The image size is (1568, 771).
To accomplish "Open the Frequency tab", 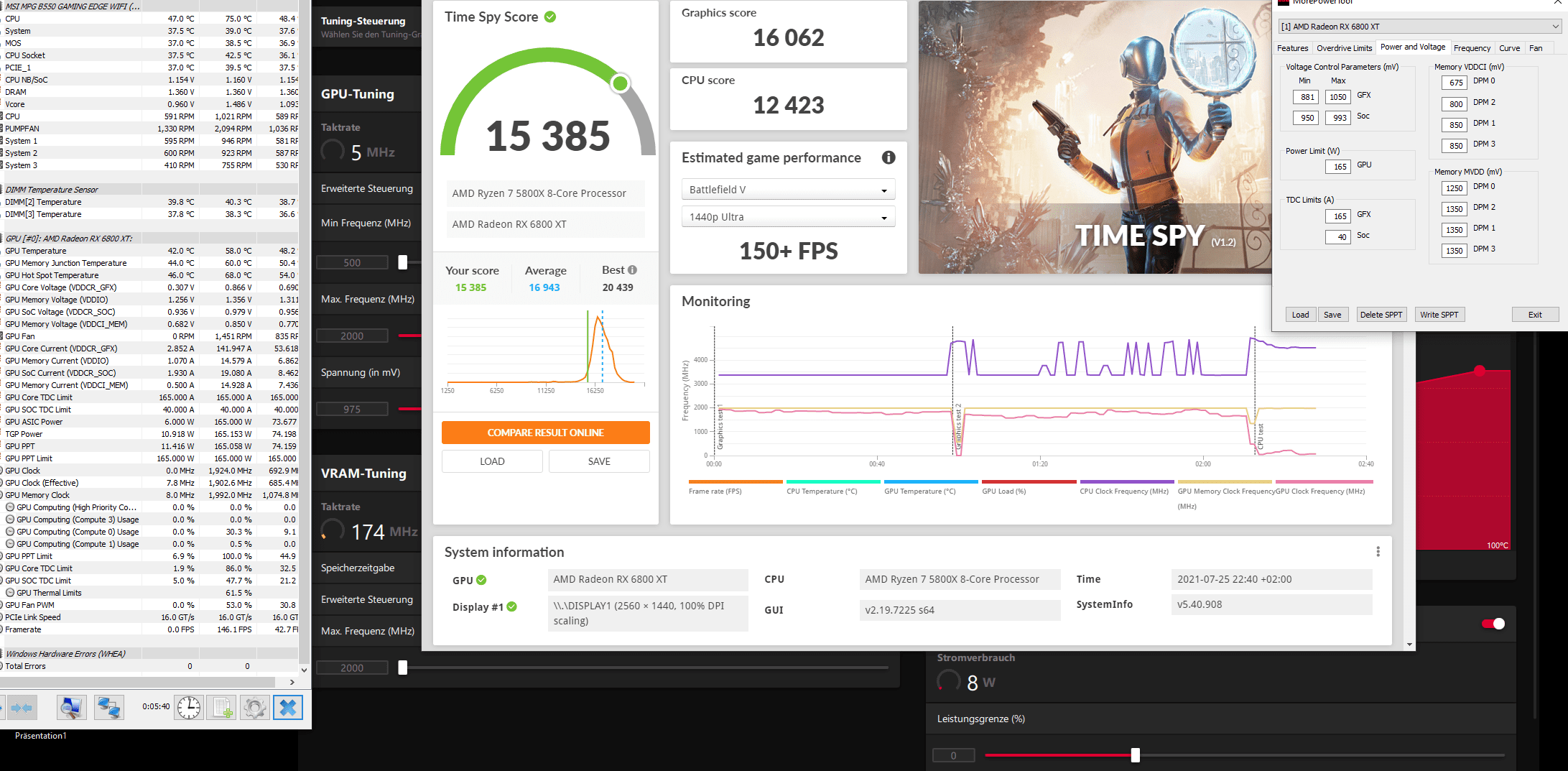I will click(x=1472, y=48).
